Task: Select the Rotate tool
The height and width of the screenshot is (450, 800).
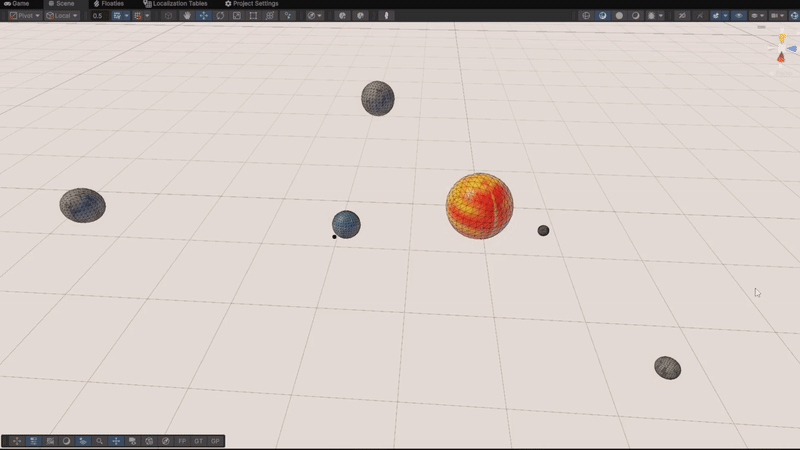Action: (220, 16)
